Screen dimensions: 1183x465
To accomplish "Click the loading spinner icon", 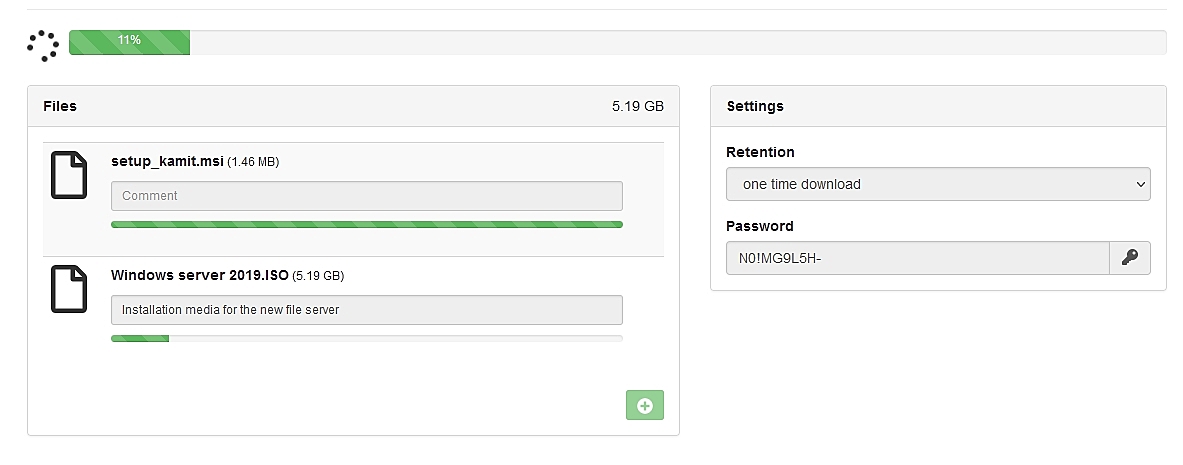I will pyautogui.click(x=43, y=45).
